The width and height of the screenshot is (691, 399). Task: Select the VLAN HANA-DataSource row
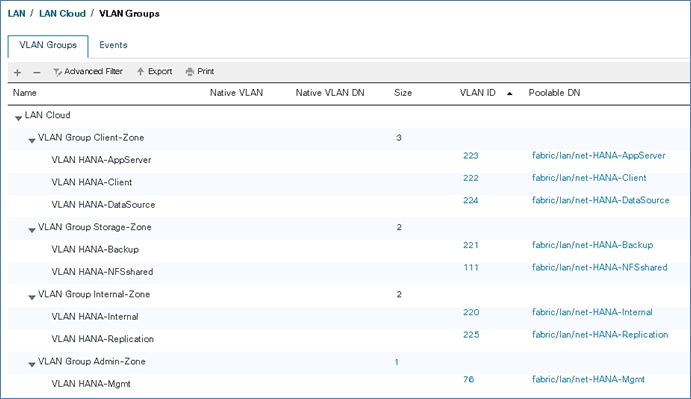pos(349,205)
